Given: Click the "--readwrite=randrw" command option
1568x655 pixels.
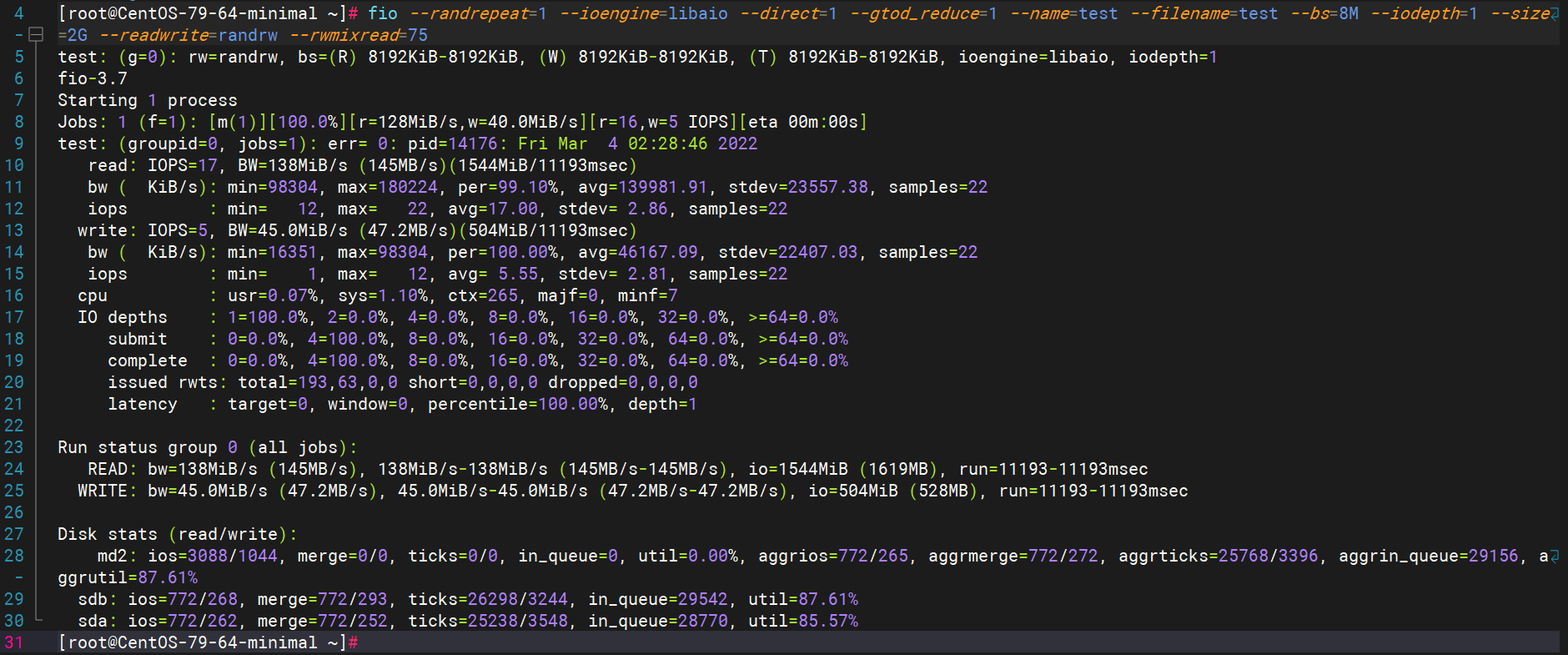Looking at the screenshot, I should (188, 35).
